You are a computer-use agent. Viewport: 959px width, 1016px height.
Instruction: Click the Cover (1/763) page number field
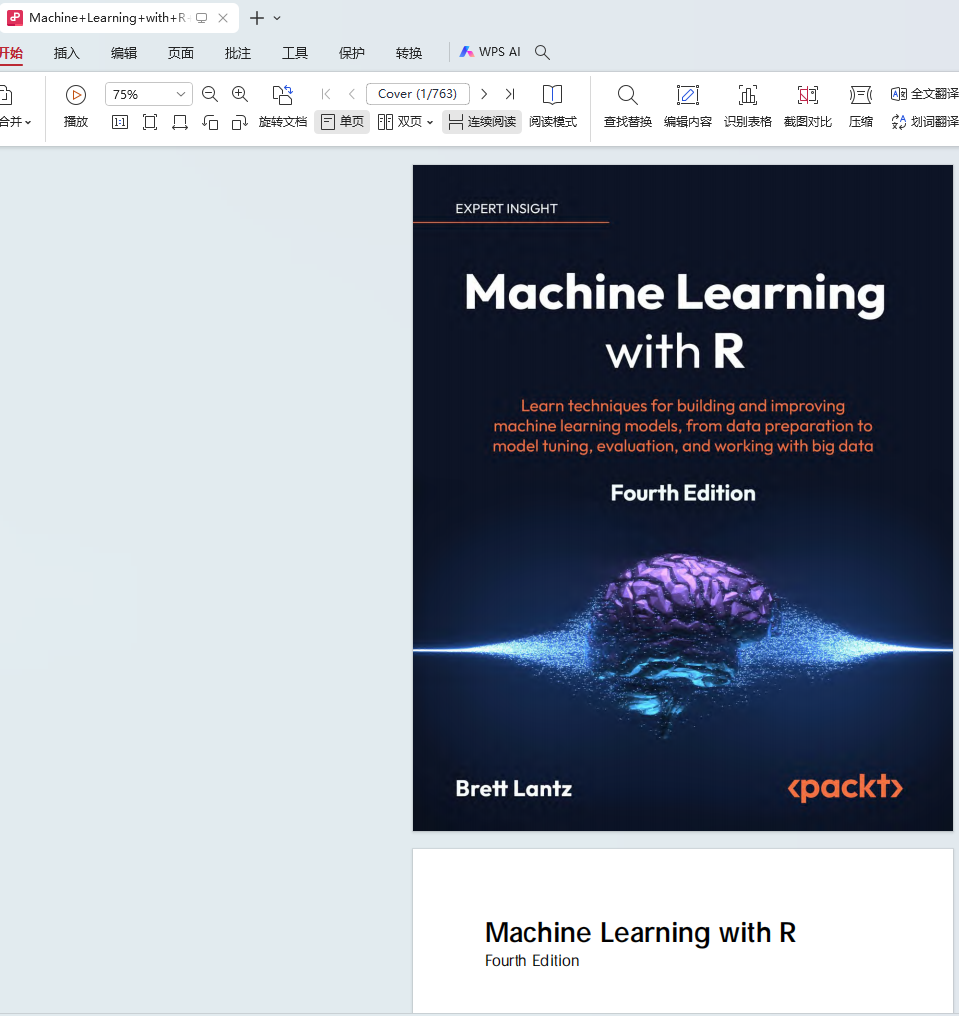[x=417, y=94]
